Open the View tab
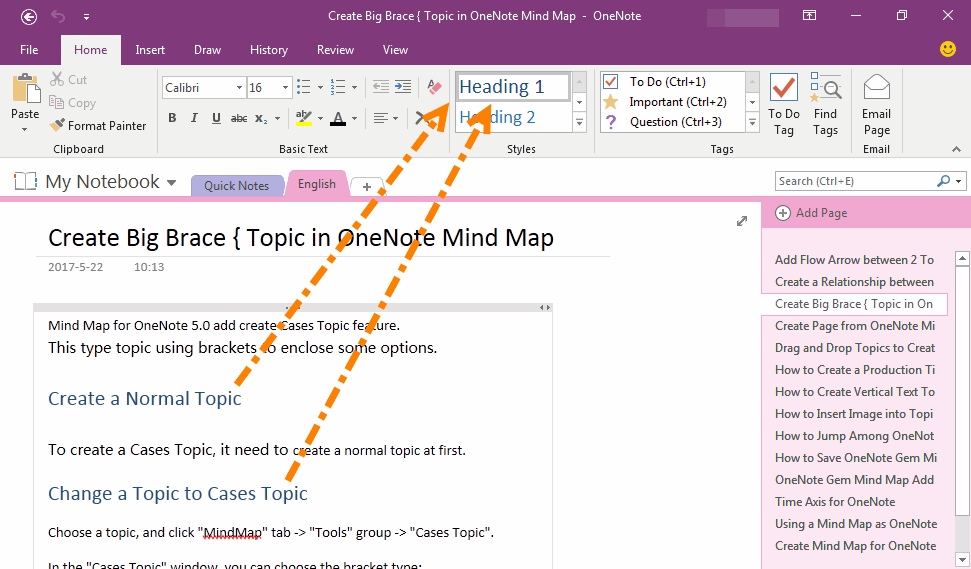971x569 pixels. pyautogui.click(x=395, y=50)
